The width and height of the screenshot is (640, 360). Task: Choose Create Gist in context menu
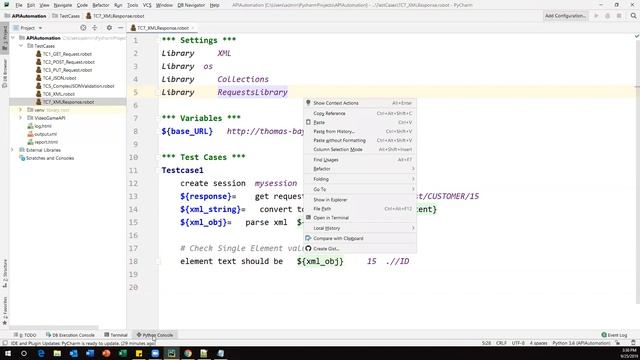pos(360,249)
